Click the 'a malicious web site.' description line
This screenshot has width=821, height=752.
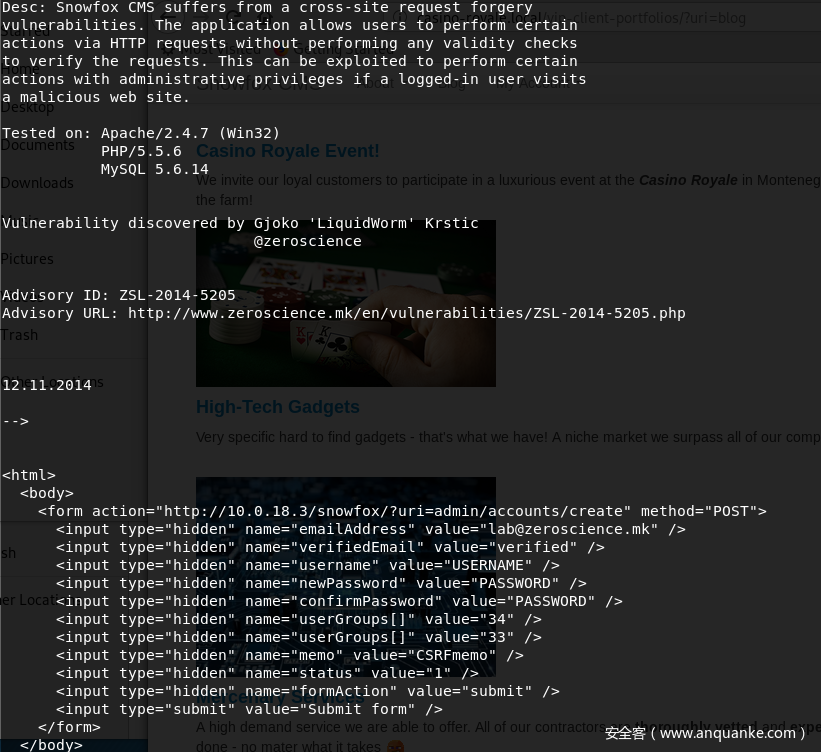(96, 97)
